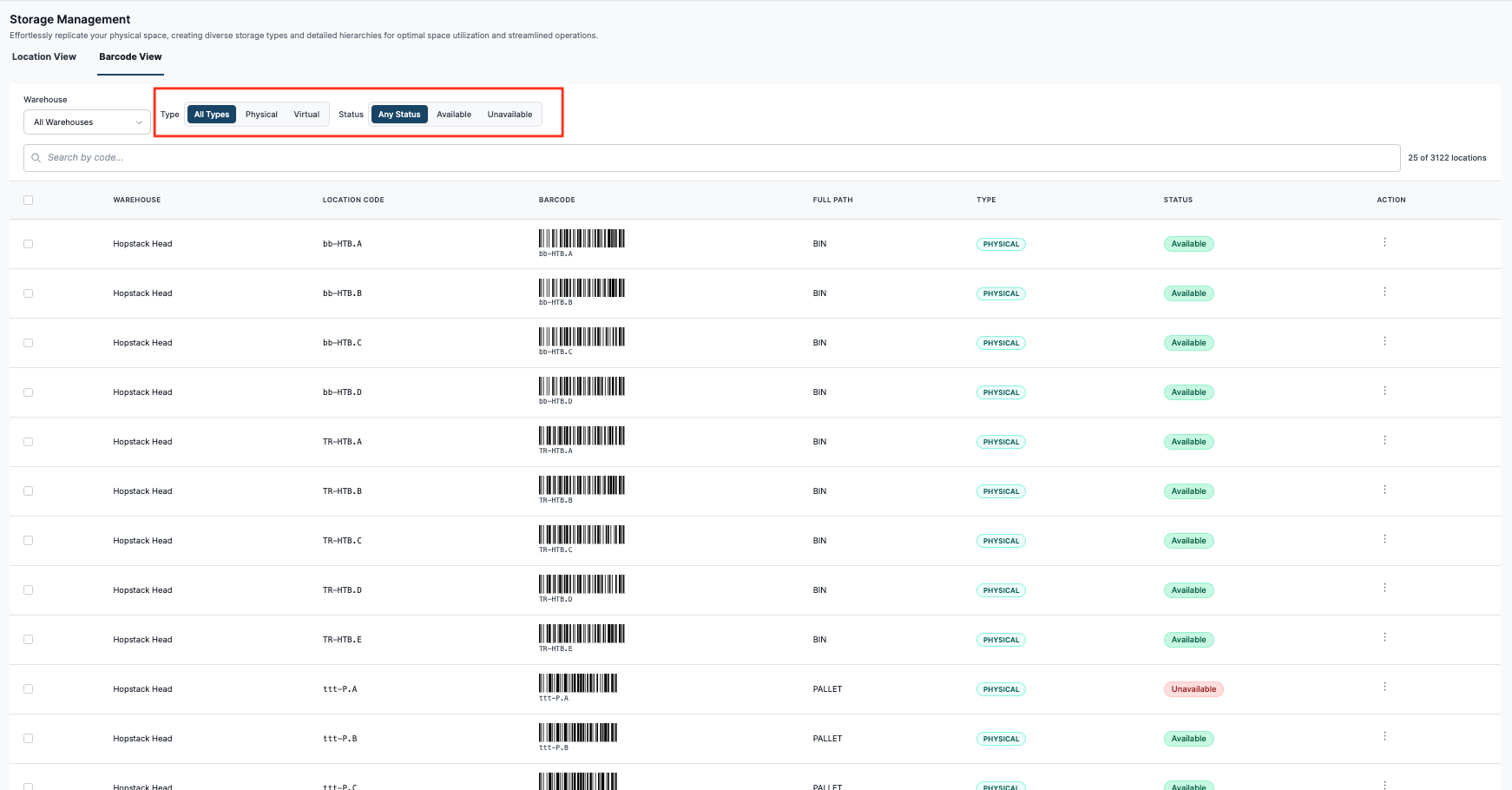Expand the All Warehouses dropdown
Image resolution: width=1512 pixels, height=790 pixels.
pos(87,122)
